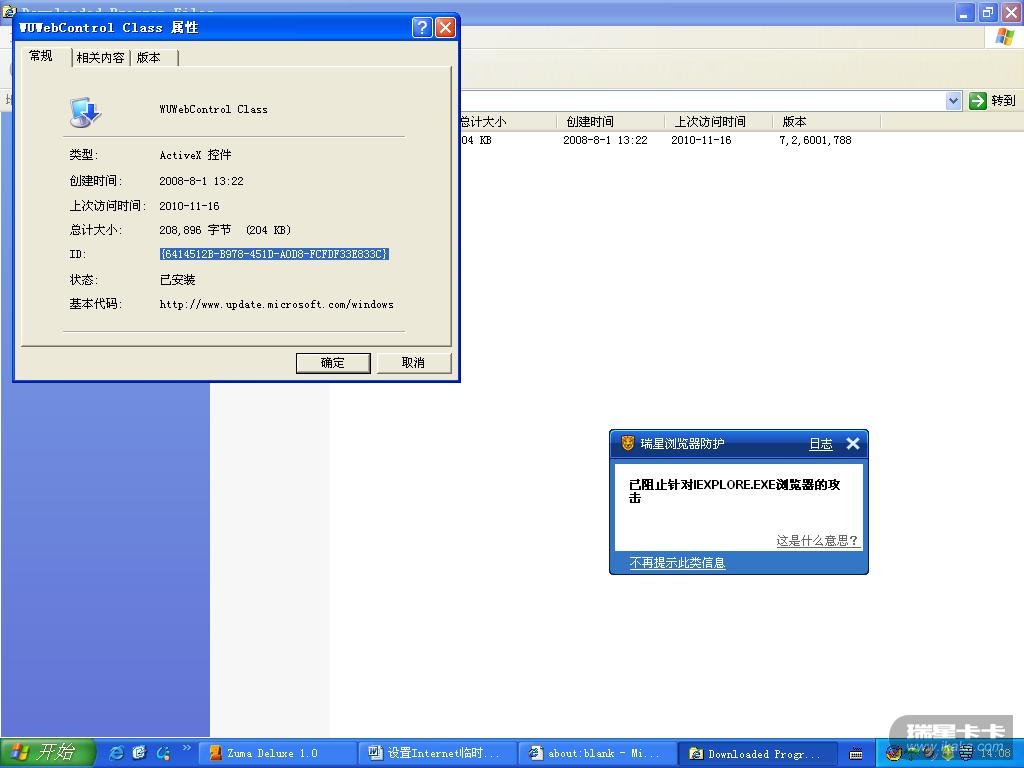Click the Windows flag logo in Explorer window

(x=1005, y=37)
